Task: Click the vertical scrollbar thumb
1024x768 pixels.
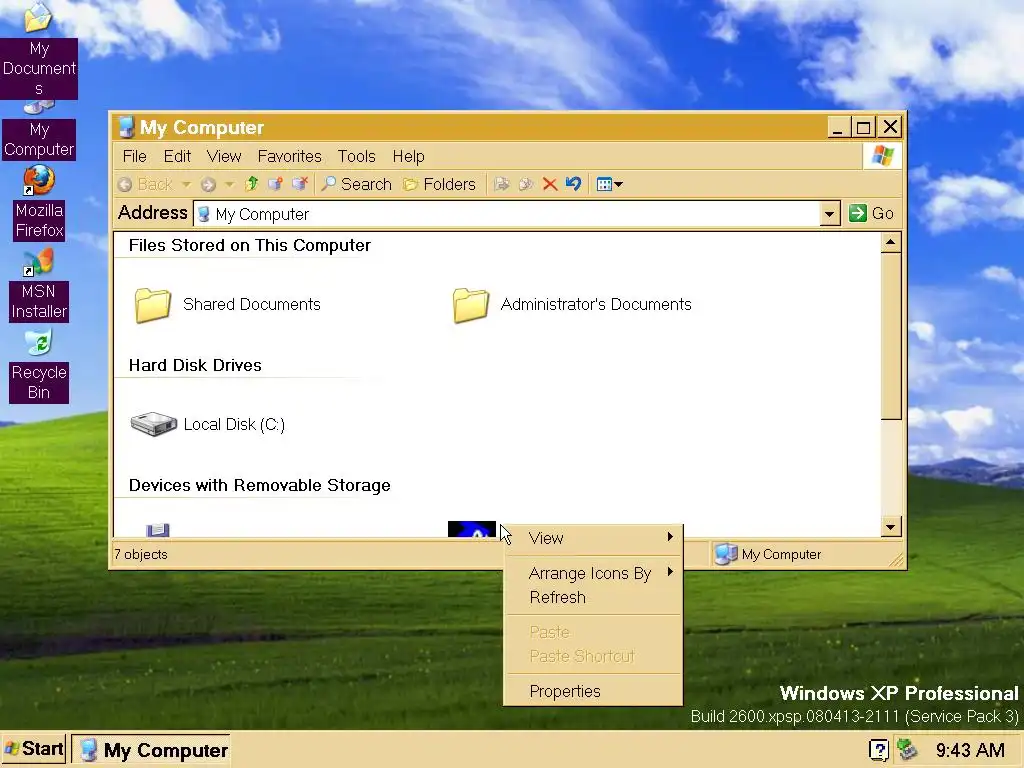Action: click(x=891, y=336)
